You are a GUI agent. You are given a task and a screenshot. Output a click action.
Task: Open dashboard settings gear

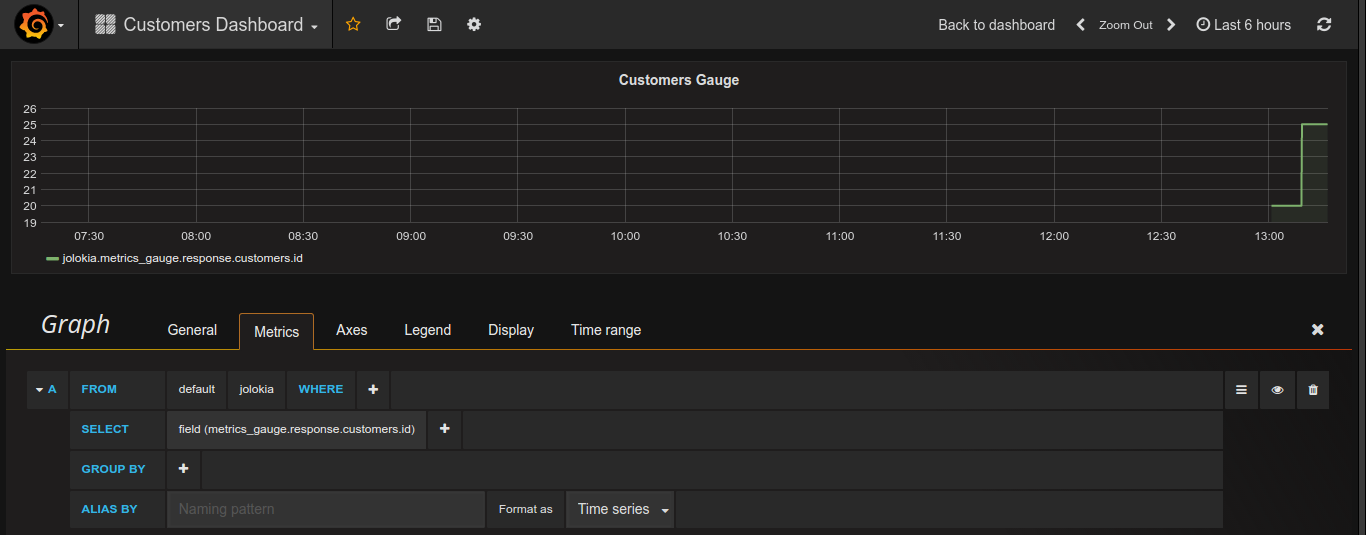pyautogui.click(x=474, y=24)
